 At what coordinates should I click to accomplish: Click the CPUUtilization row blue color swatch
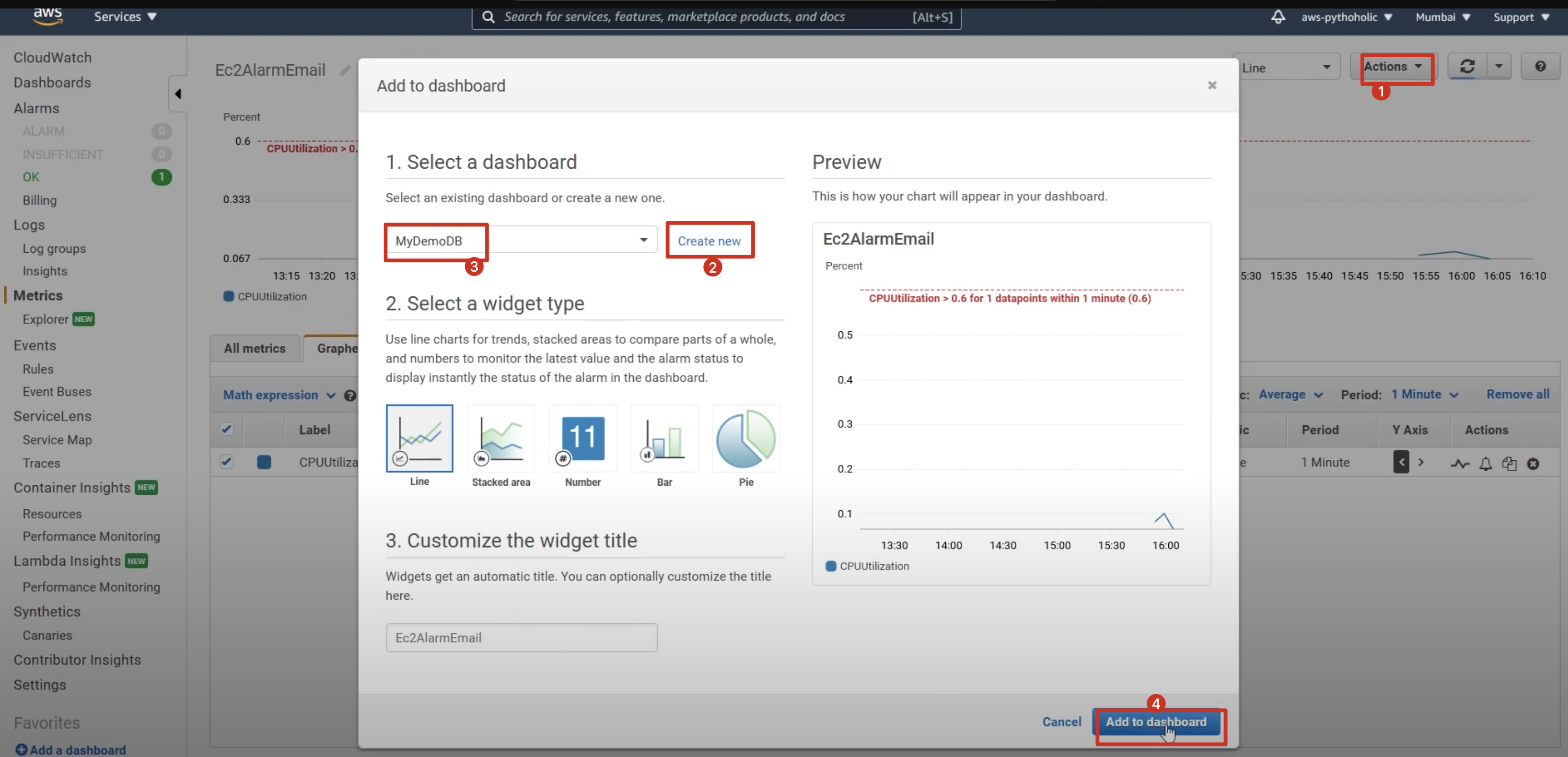(x=264, y=462)
